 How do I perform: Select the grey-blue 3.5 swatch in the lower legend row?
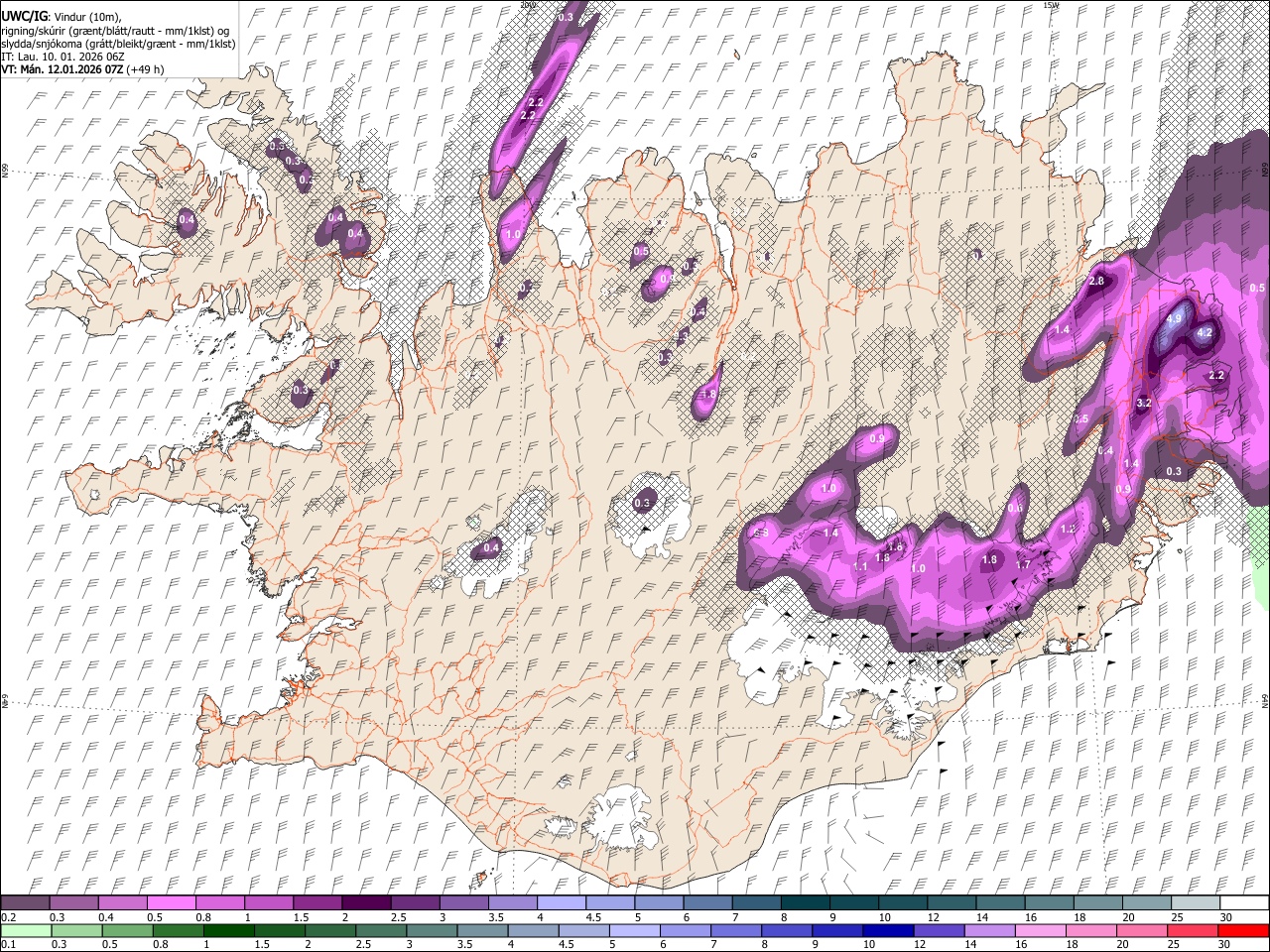coord(482,930)
